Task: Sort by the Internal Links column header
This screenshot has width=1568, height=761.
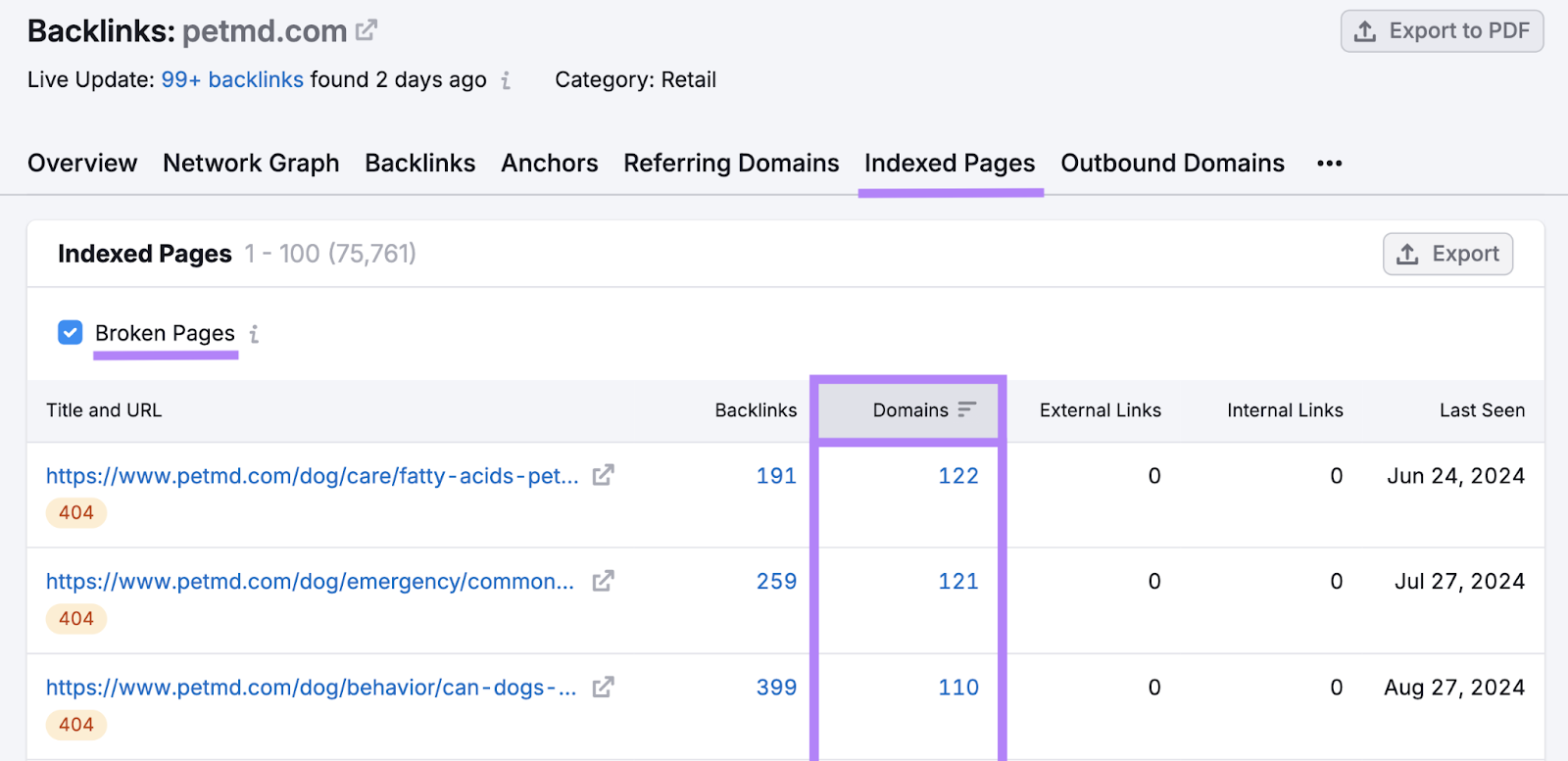Action: (x=1285, y=410)
